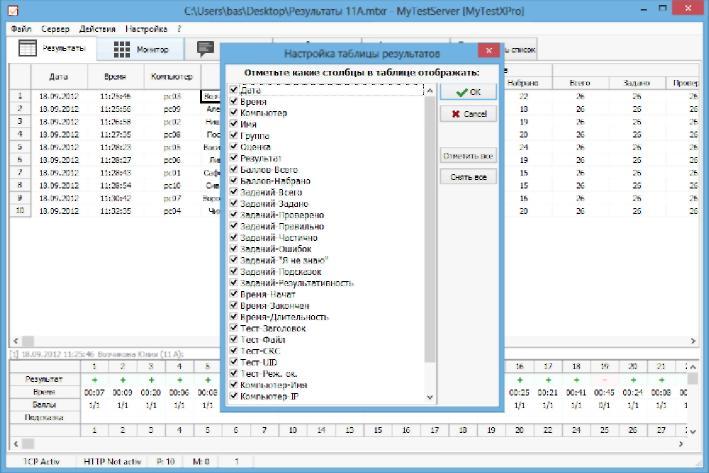Toggle the Заданий-Всего checkbox
Image resolution: width=709 pixels, height=473 pixels.
233,192
